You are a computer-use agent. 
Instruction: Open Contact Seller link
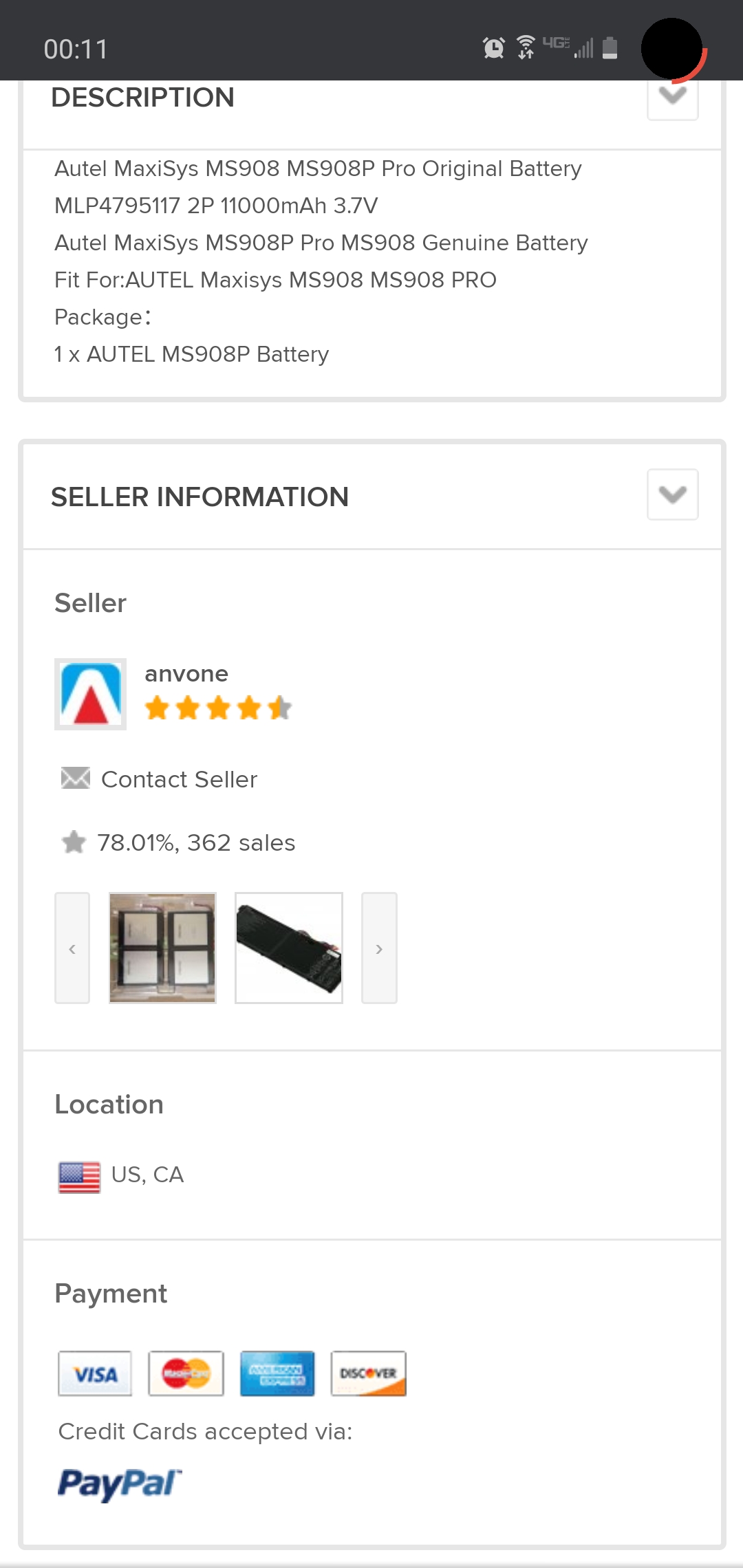[179, 779]
